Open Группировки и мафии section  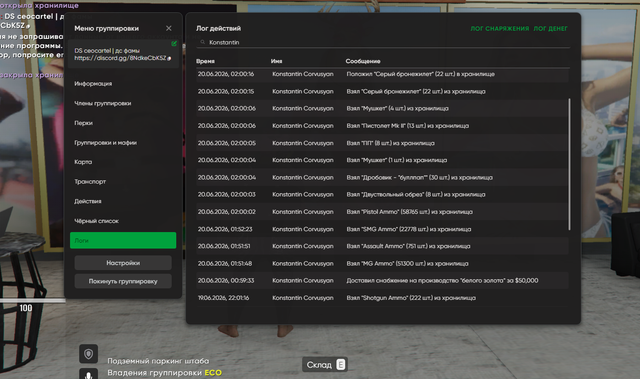click(x=105, y=142)
